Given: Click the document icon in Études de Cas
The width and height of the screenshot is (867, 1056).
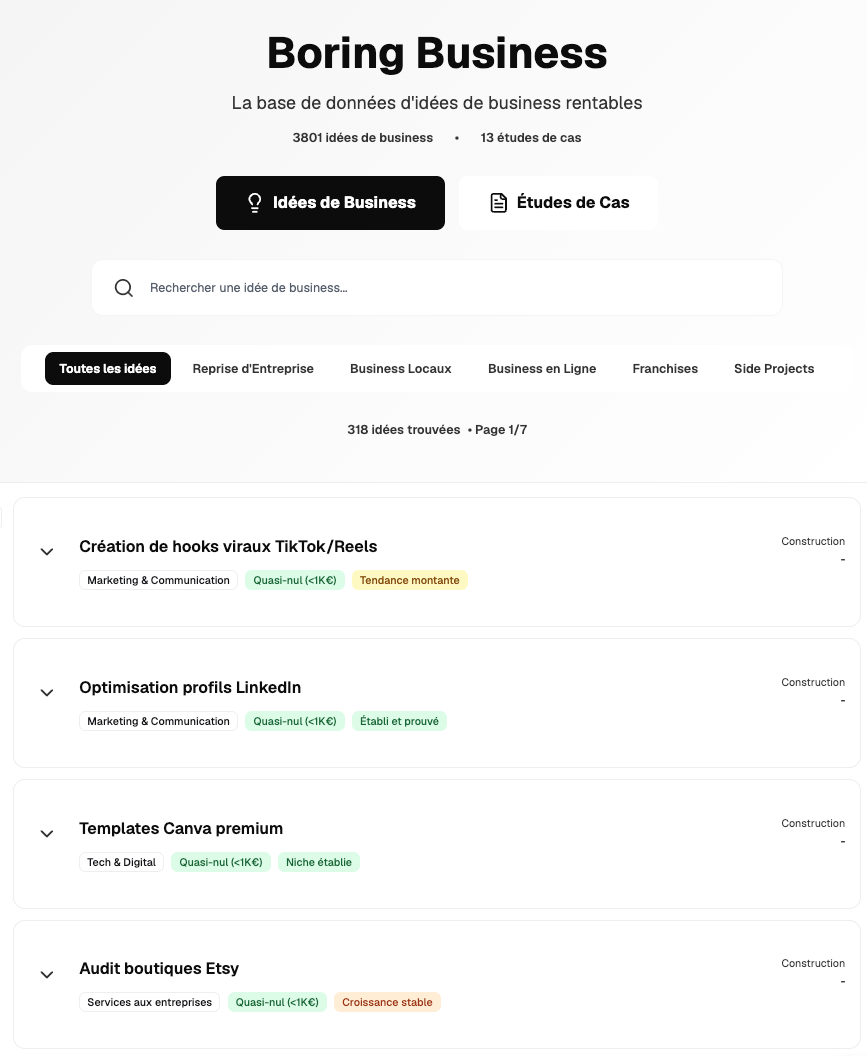Looking at the screenshot, I should click(498, 203).
